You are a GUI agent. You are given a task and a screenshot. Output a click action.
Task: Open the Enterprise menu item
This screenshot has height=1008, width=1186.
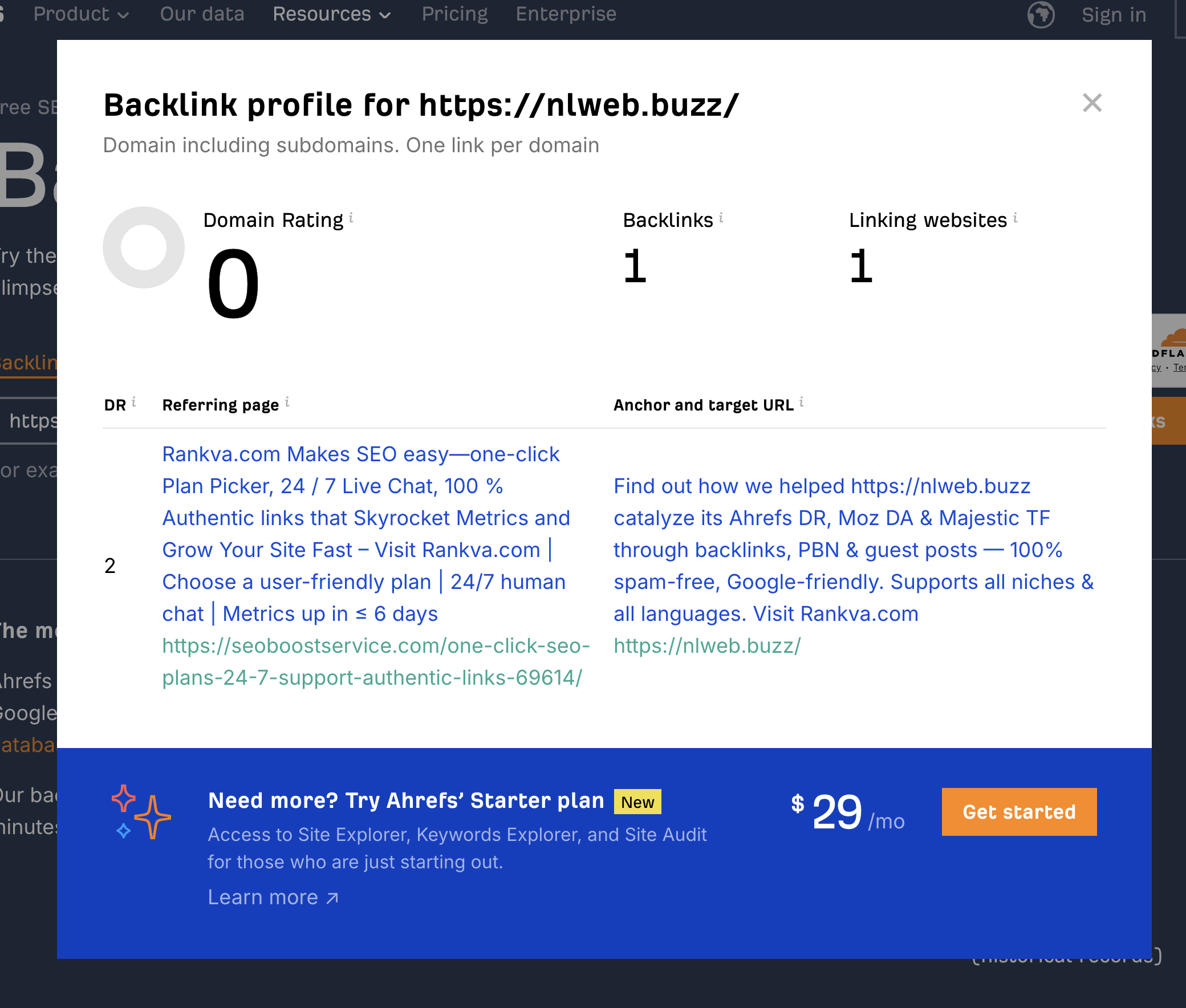pos(565,14)
